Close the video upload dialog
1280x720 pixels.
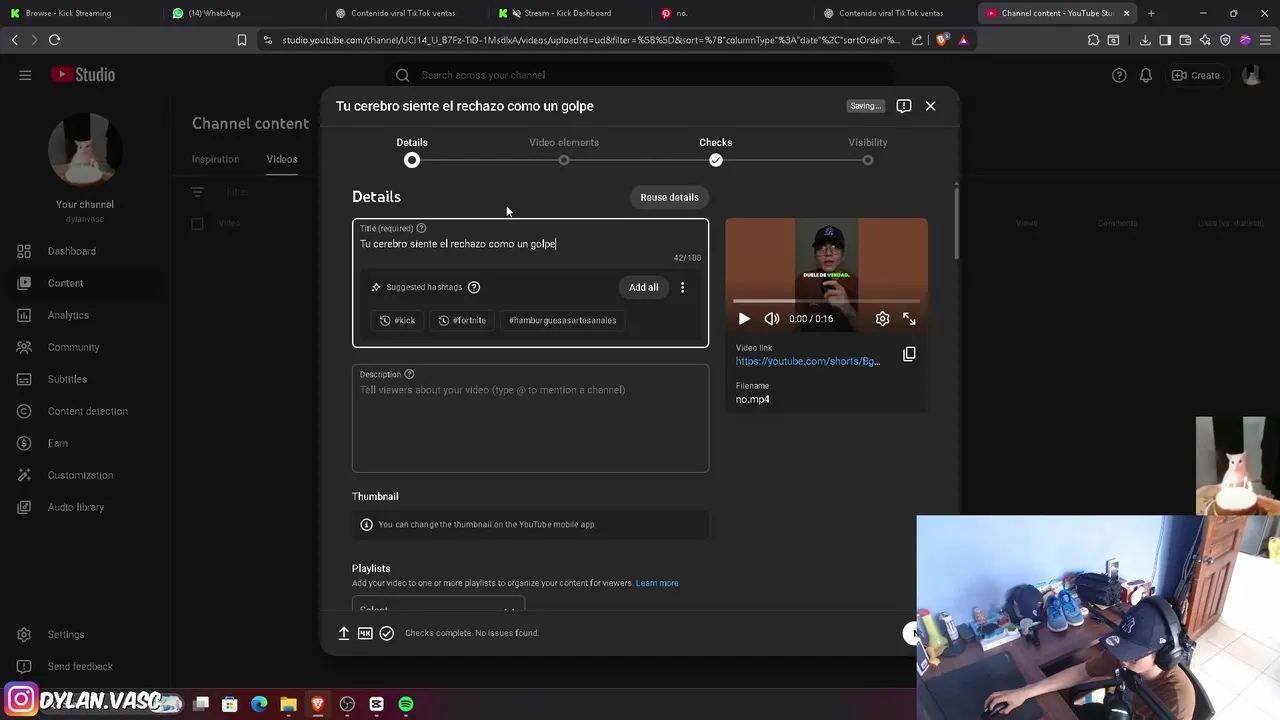(x=930, y=106)
